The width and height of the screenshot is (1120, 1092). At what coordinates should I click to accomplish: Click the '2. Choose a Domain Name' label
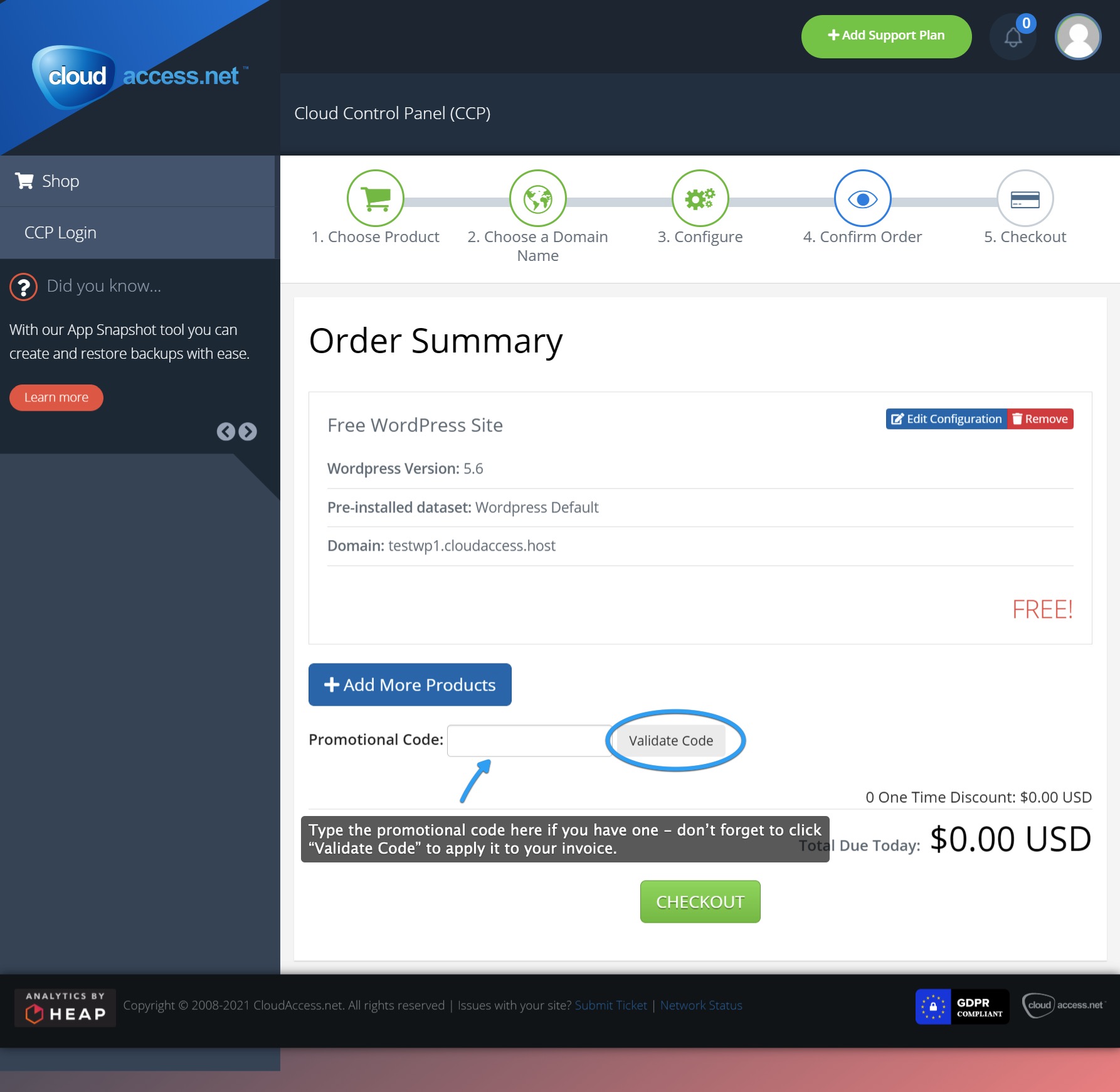538,246
